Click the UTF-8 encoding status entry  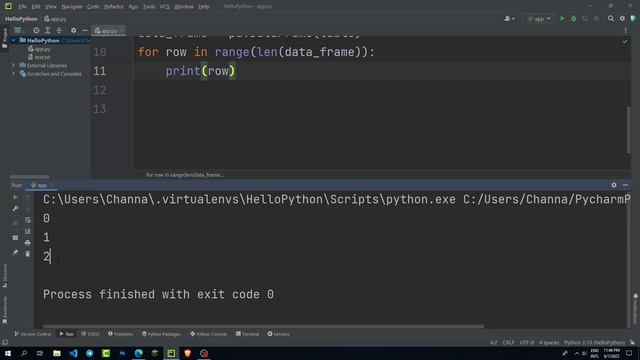click(x=527, y=342)
